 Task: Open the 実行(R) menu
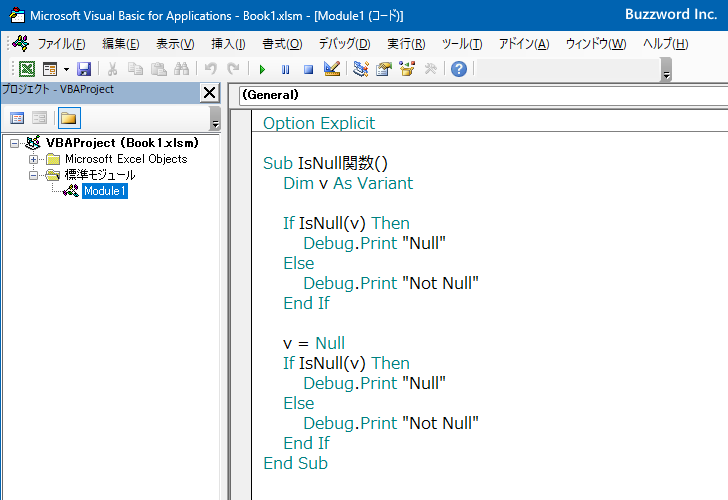pos(406,44)
